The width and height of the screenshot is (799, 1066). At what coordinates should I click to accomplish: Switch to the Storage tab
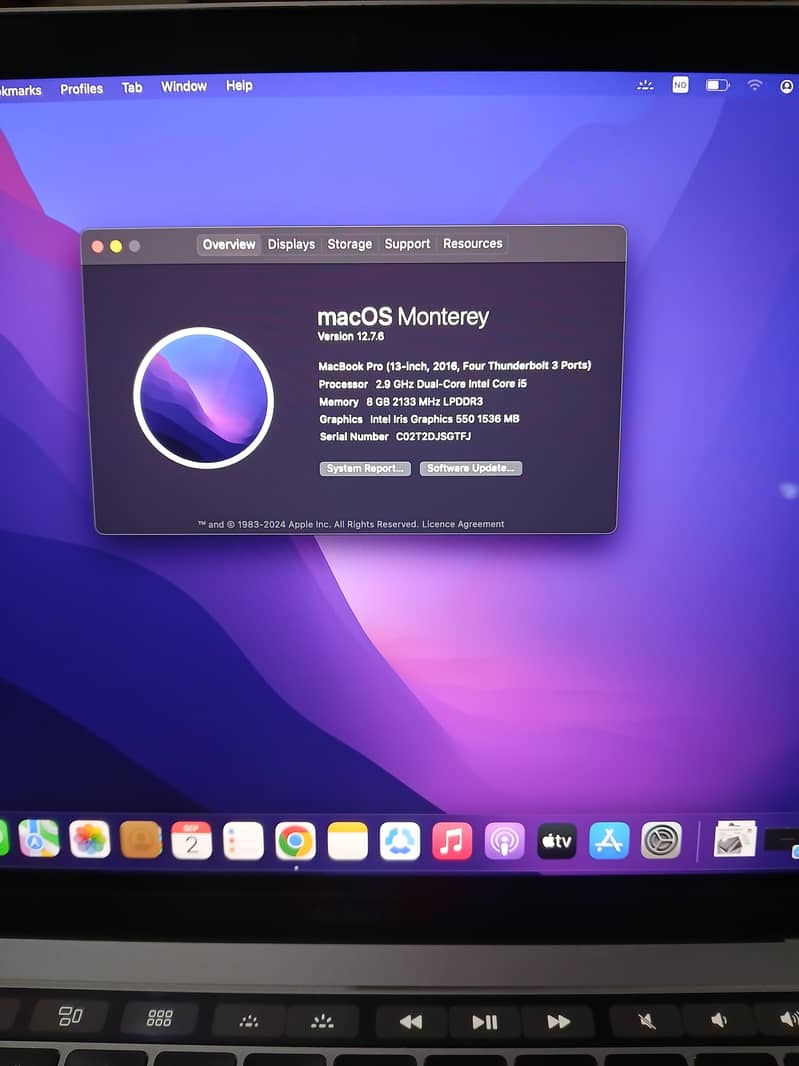pyautogui.click(x=350, y=244)
